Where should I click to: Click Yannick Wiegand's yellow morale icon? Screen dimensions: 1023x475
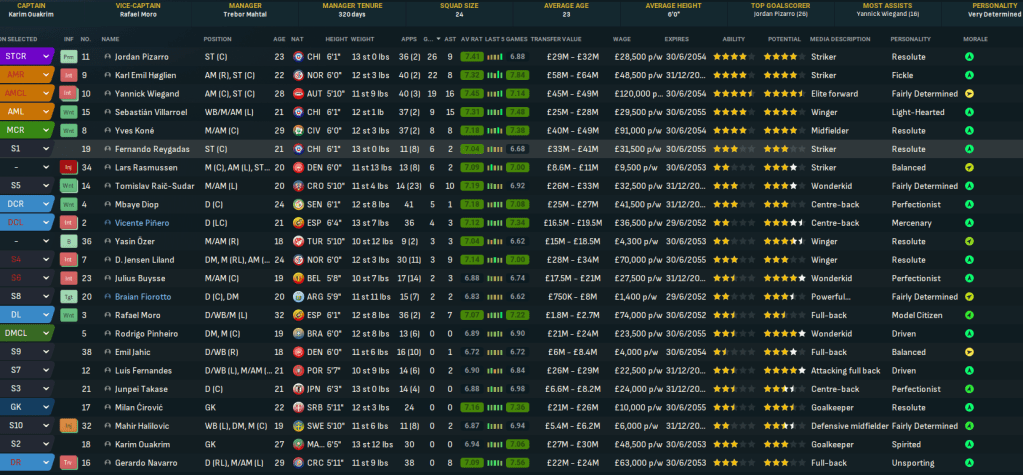969,93
